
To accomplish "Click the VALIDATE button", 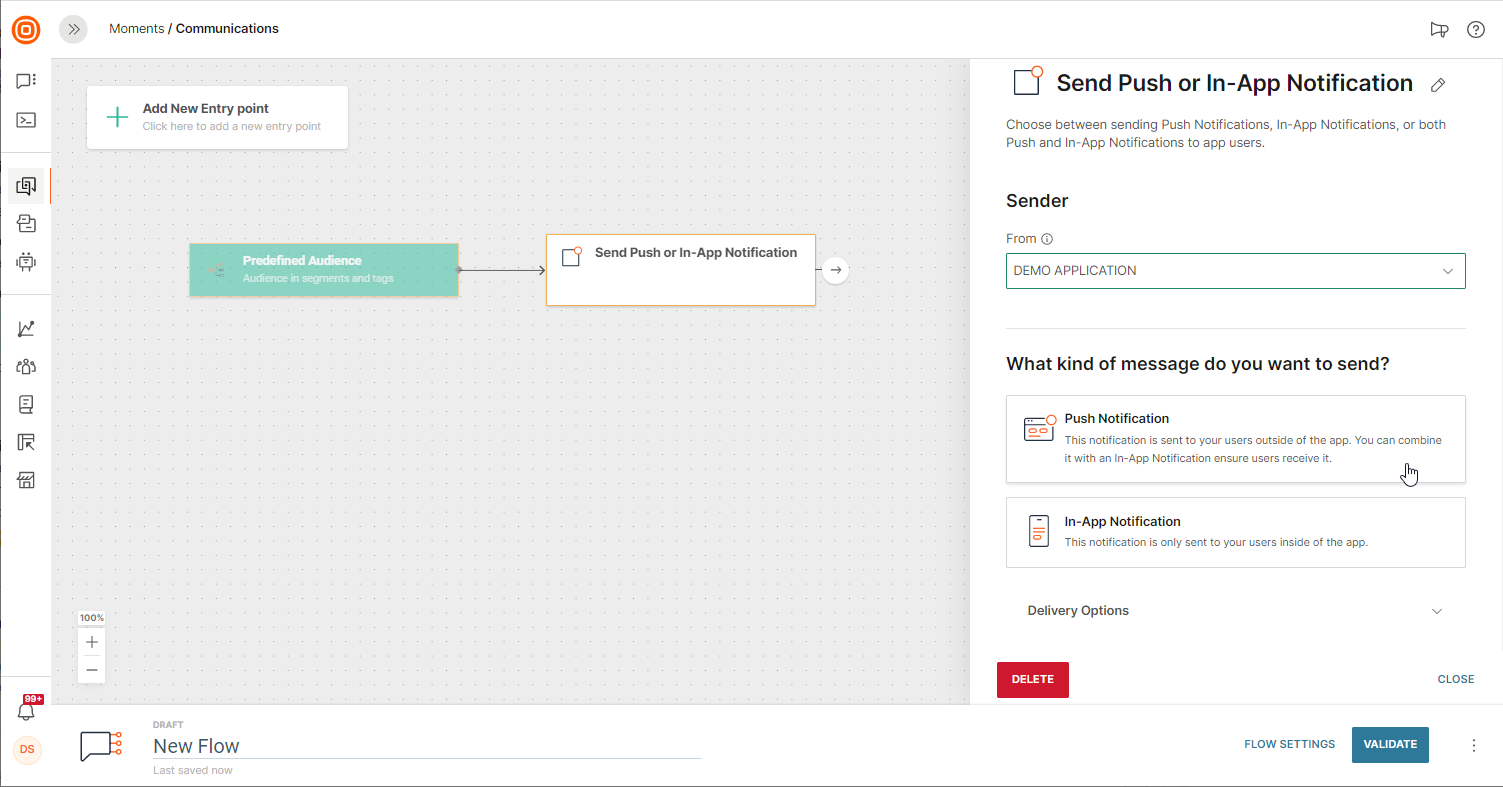I will pos(1390,745).
